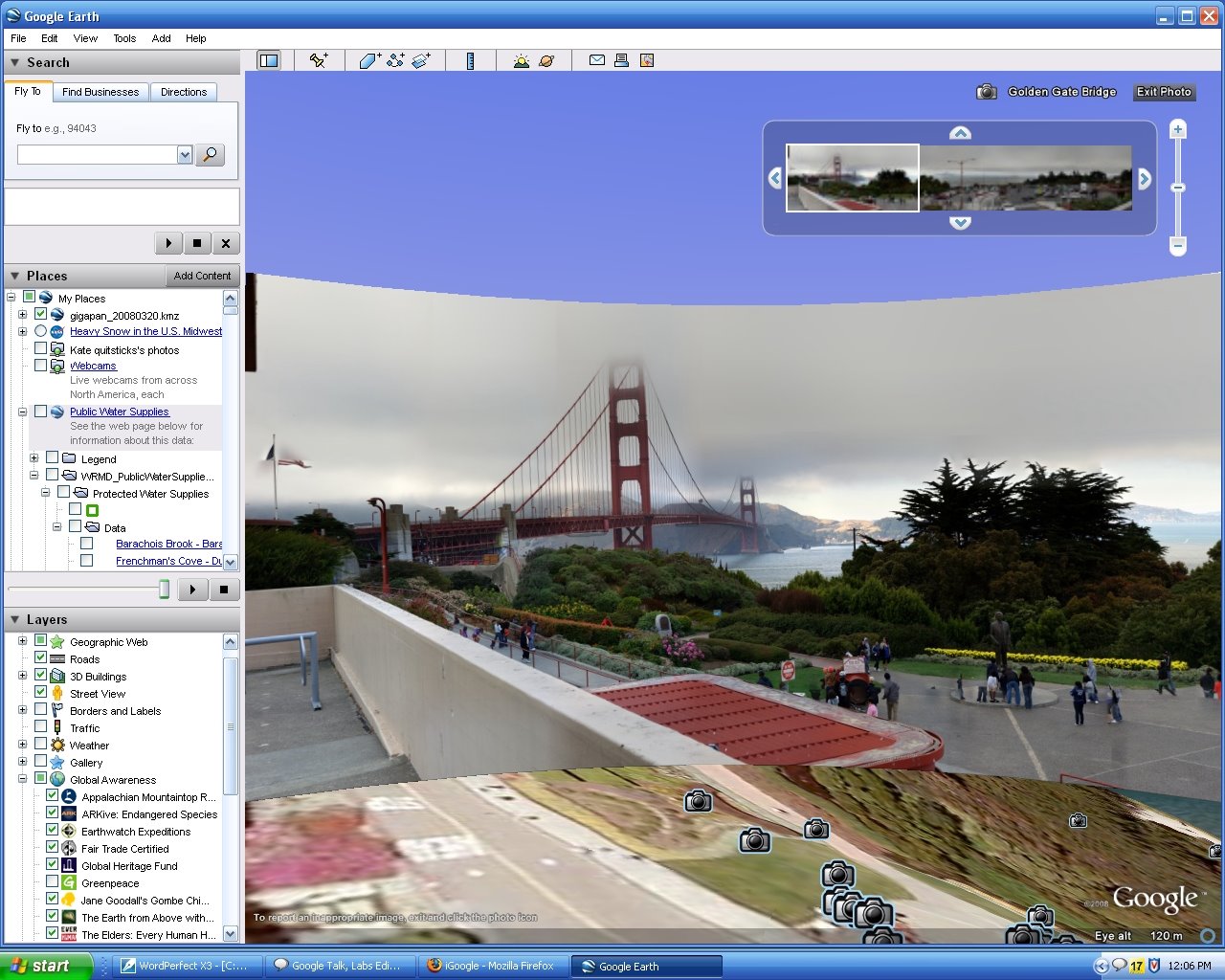Click the Add Image Overlay icon

(x=421, y=60)
